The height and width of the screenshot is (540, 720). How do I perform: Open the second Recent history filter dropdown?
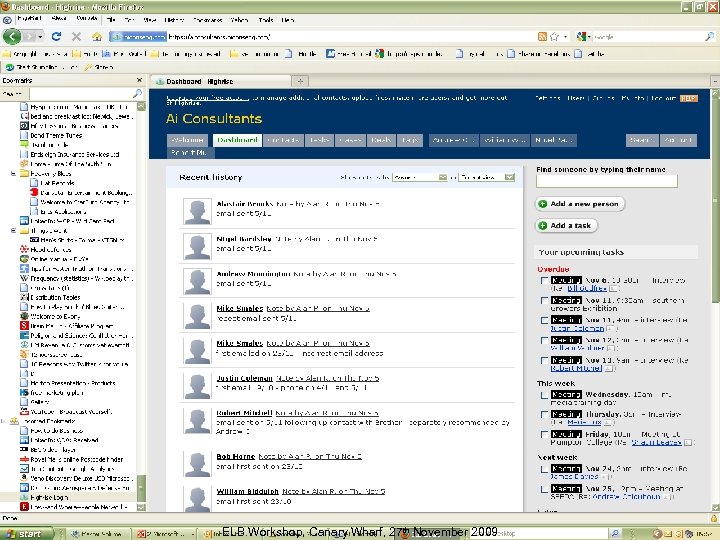coord(486,177)
